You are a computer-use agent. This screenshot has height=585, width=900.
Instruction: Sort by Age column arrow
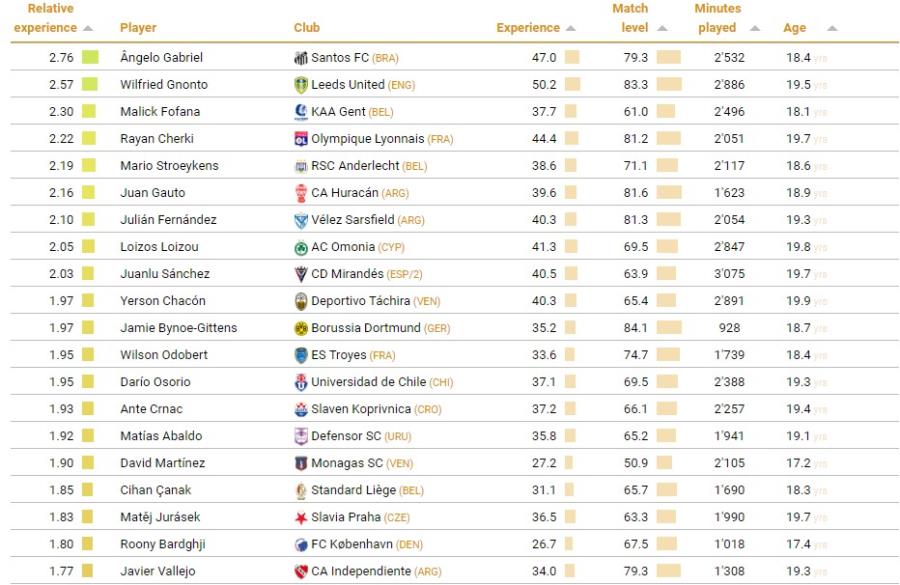pyautogui.click(x=832, y=28)
